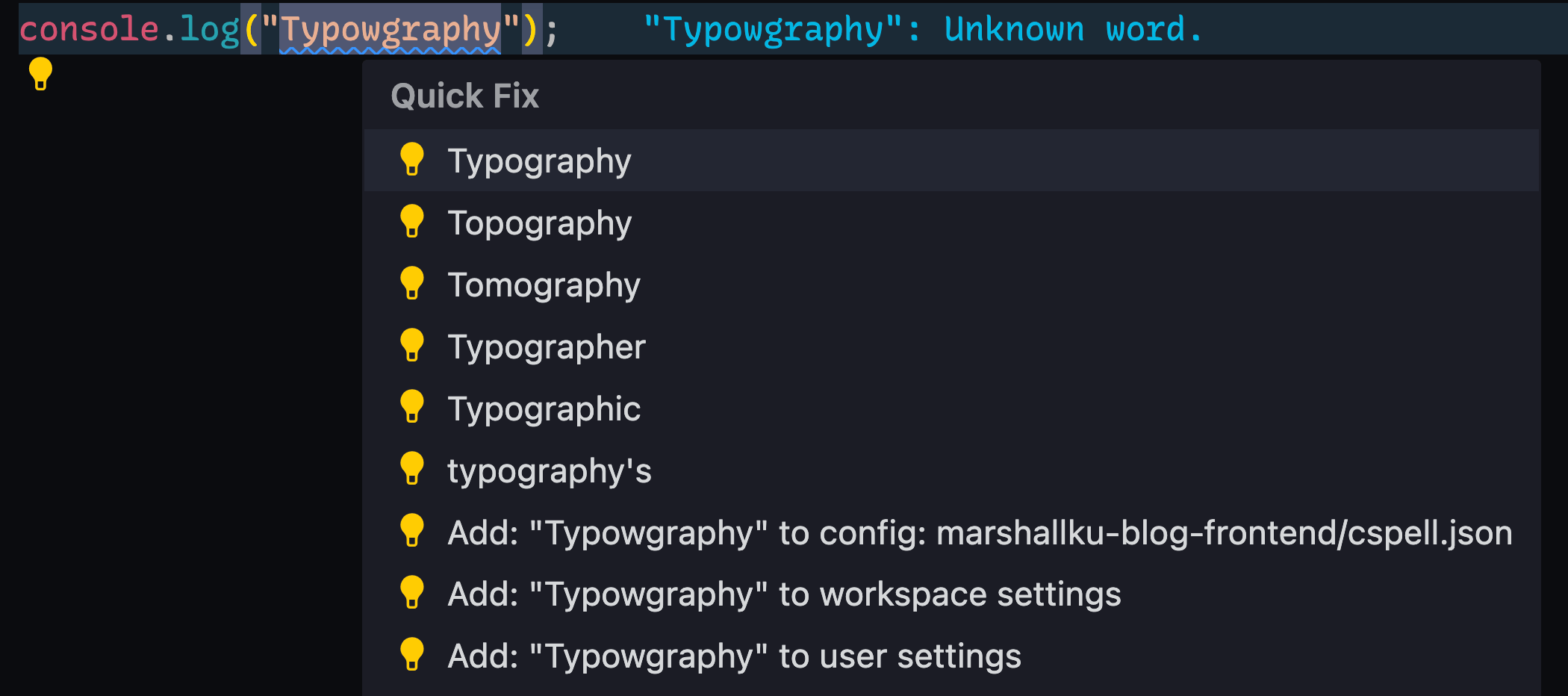Click the Quick Fix menu header
1568x696 pixels.
(464, 96)
